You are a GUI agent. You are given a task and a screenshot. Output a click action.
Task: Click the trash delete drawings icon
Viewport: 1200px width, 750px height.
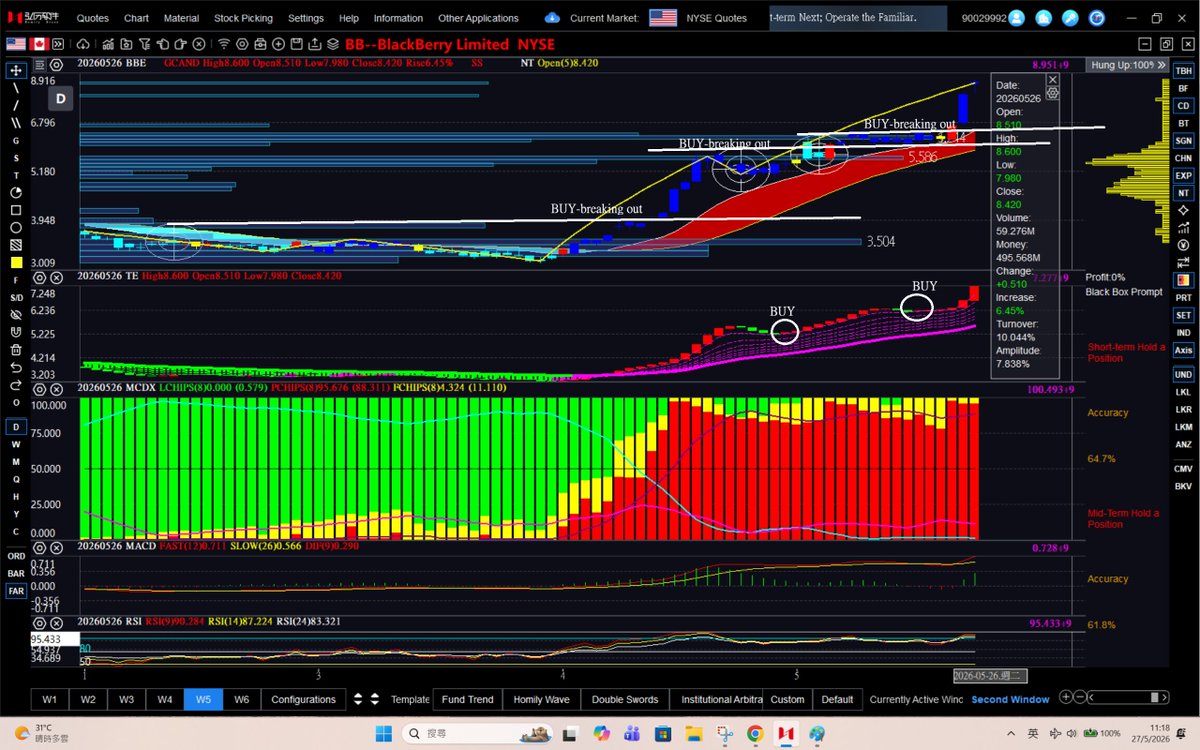(16, 349)
